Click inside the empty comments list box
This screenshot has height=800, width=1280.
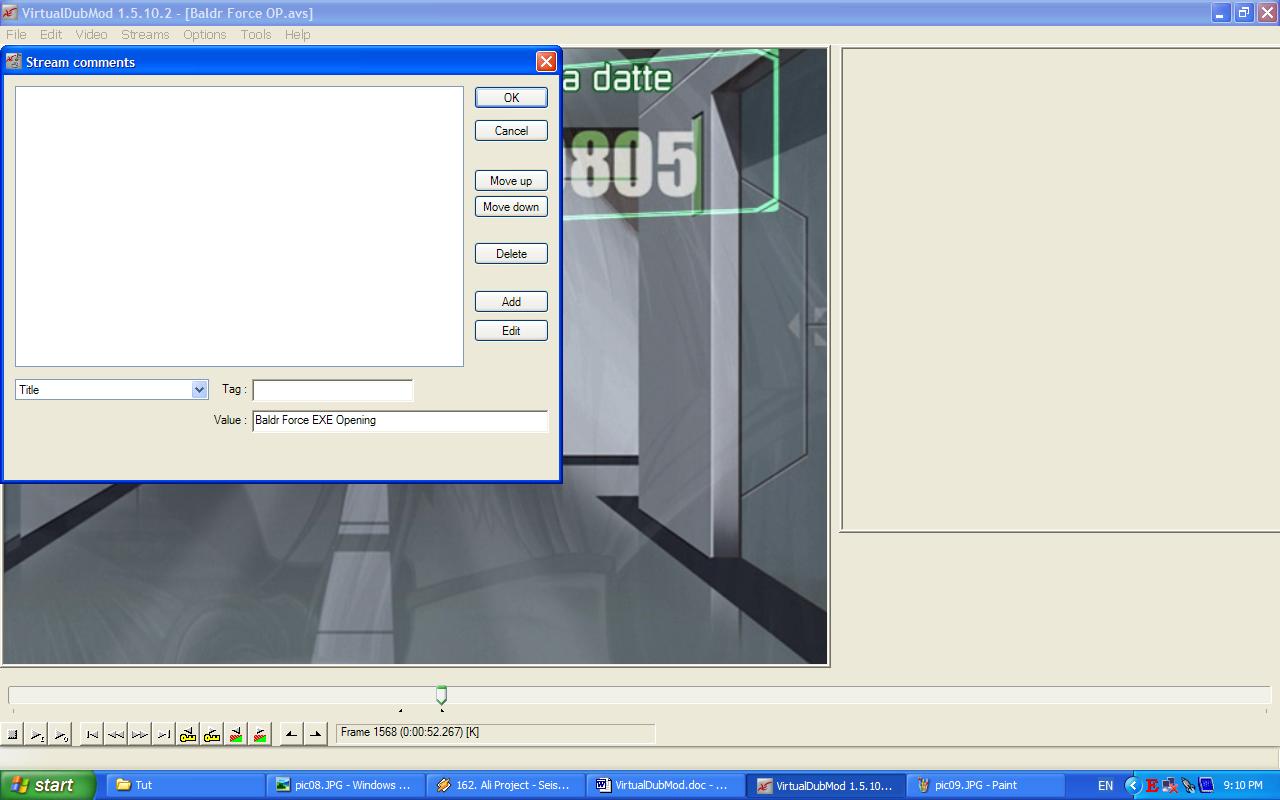coord(239,226)
